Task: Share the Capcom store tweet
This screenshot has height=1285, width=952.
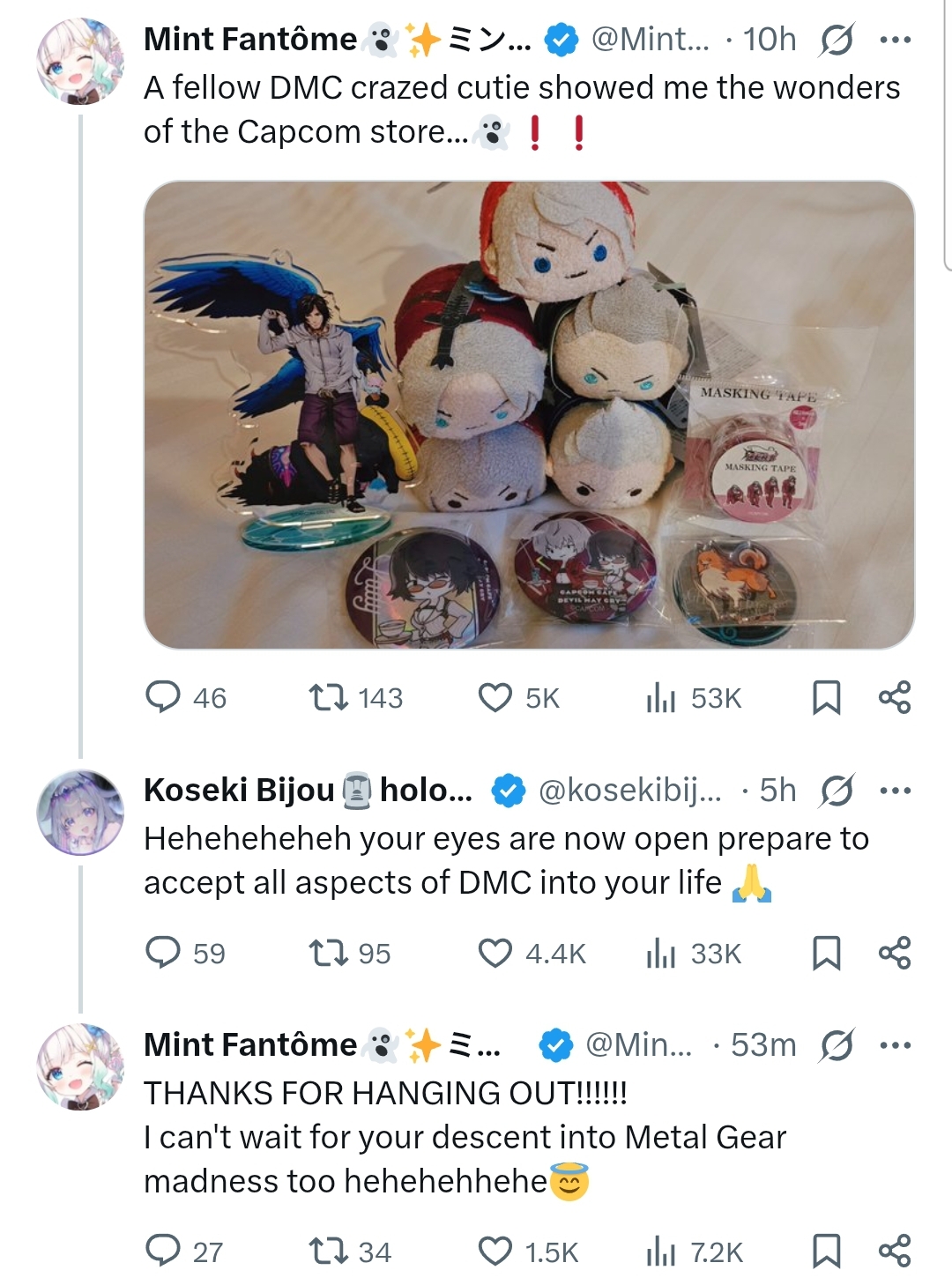Action: (x=894, y=697)
